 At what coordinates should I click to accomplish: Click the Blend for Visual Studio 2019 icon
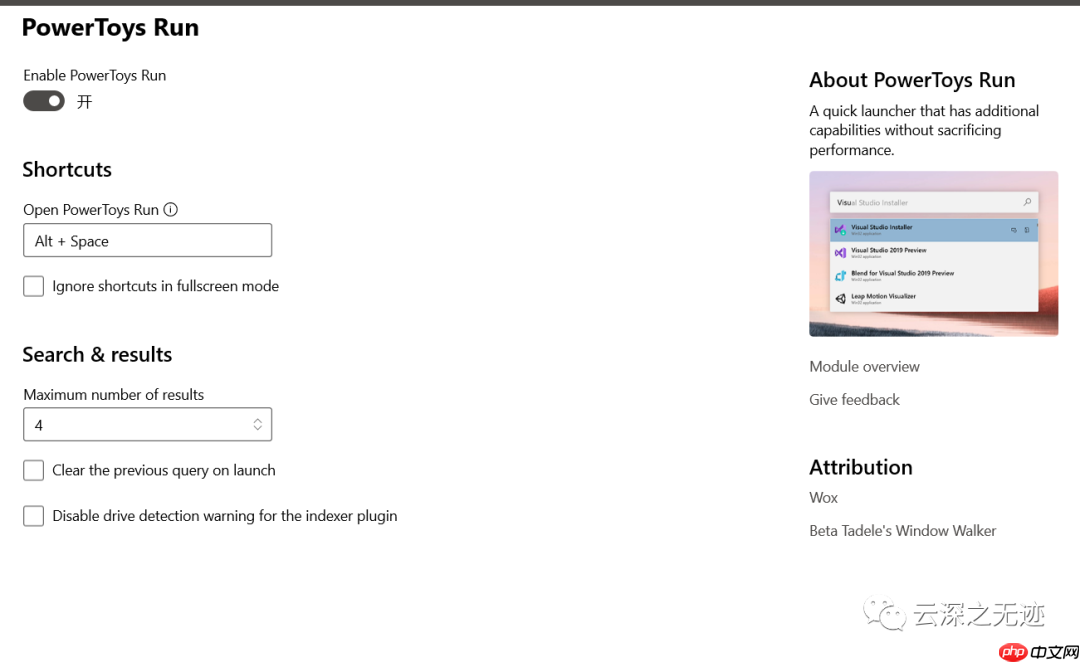(840, 275)
